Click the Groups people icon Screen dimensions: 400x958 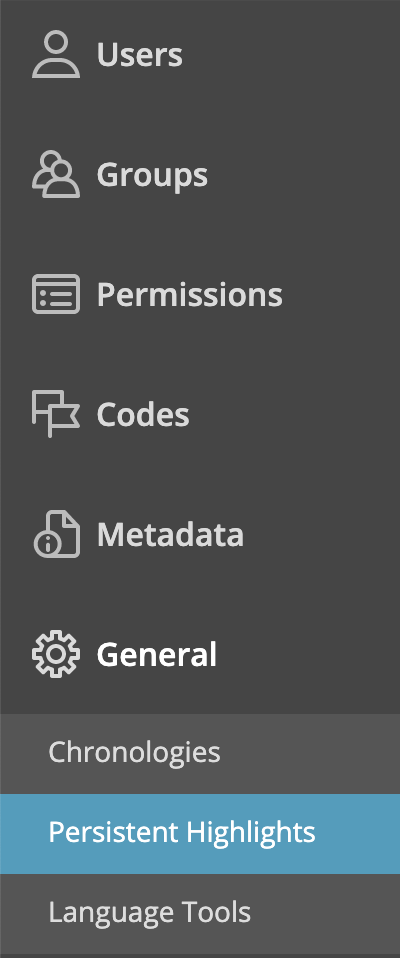56,174
